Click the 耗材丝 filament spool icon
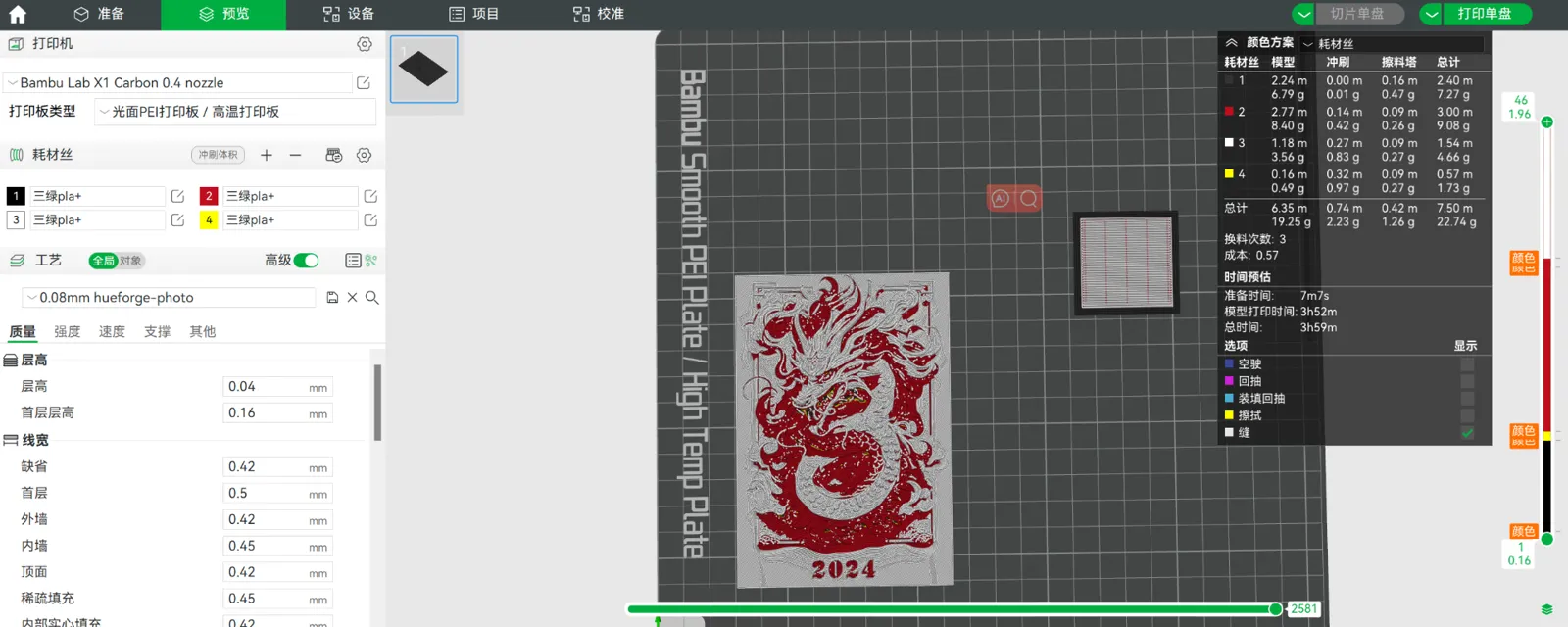1568x627 pixels. pos(16,155)
